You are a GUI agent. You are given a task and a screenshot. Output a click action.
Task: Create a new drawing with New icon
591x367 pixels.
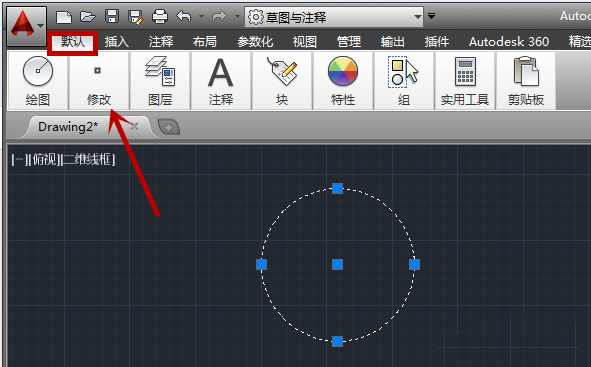coord(64,17)
